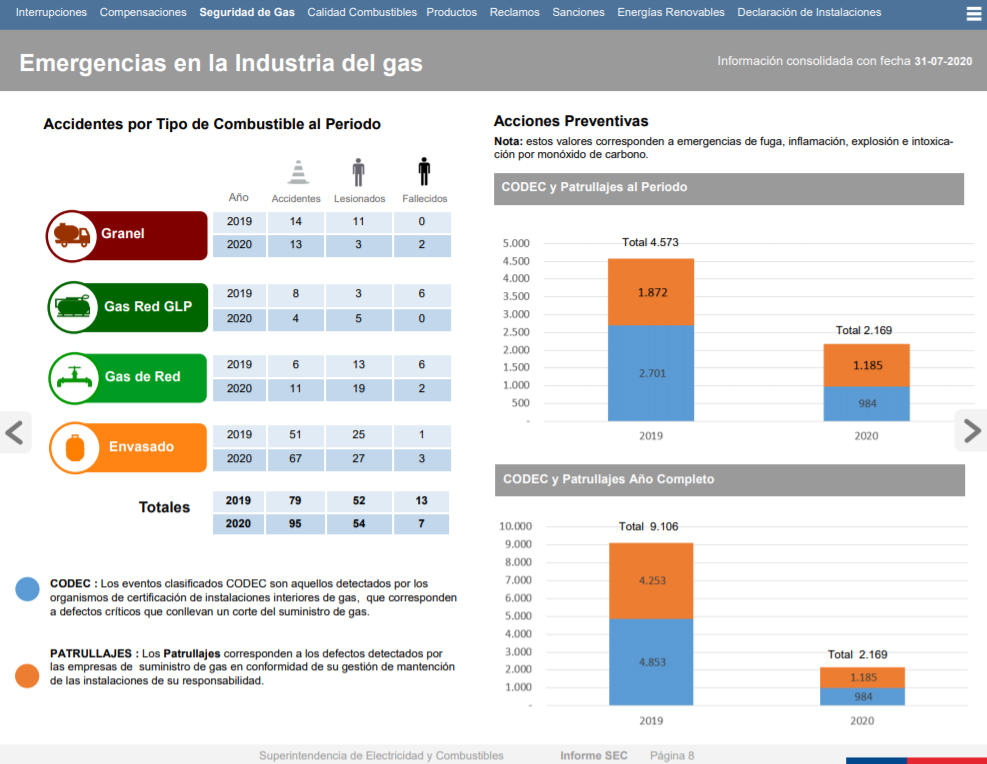Click the 'Acciones Preventivas' heading
This screenshot has width=987, height=764.
(x=571, y=121)
